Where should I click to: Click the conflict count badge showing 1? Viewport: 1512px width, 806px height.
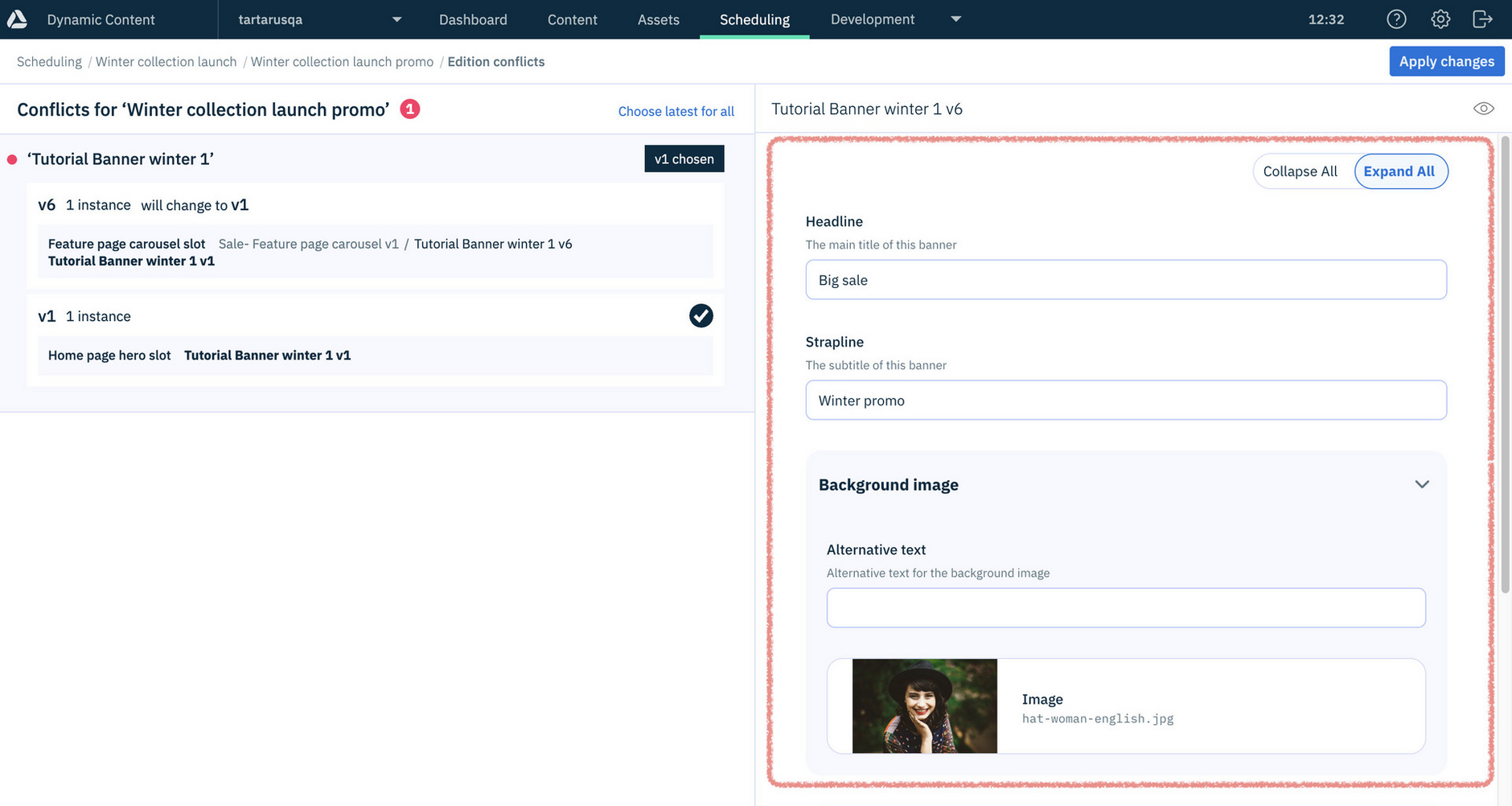pos(410,108)
